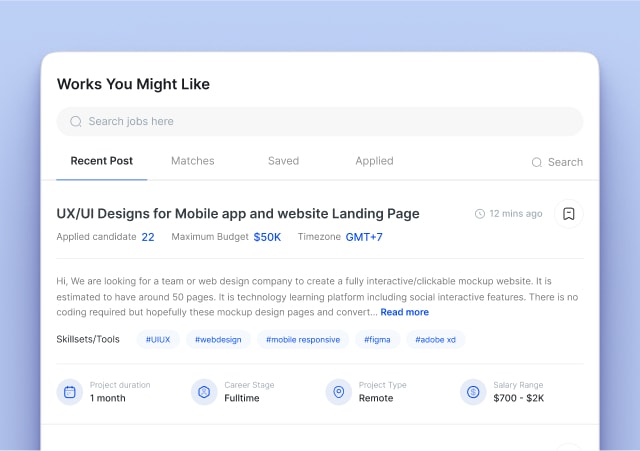Select the #adobe xd skill tag
Image resolution: width=640 pixels, height=451 pixels.
(x=436, y=340)
